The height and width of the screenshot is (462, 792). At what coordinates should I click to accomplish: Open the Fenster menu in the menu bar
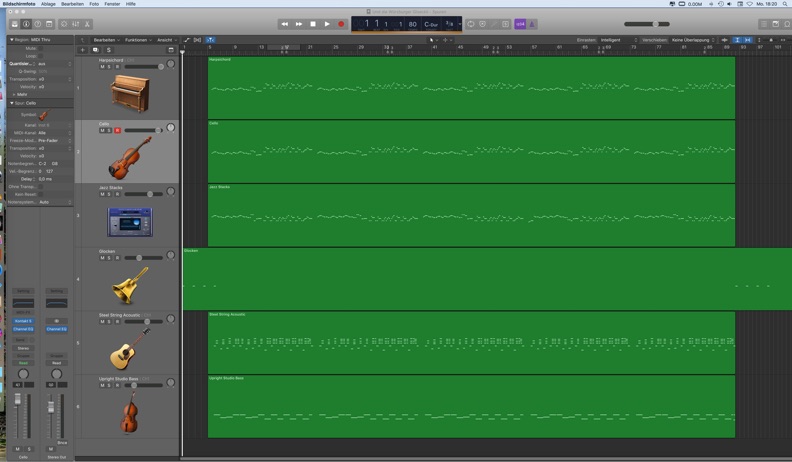[112, 4]
